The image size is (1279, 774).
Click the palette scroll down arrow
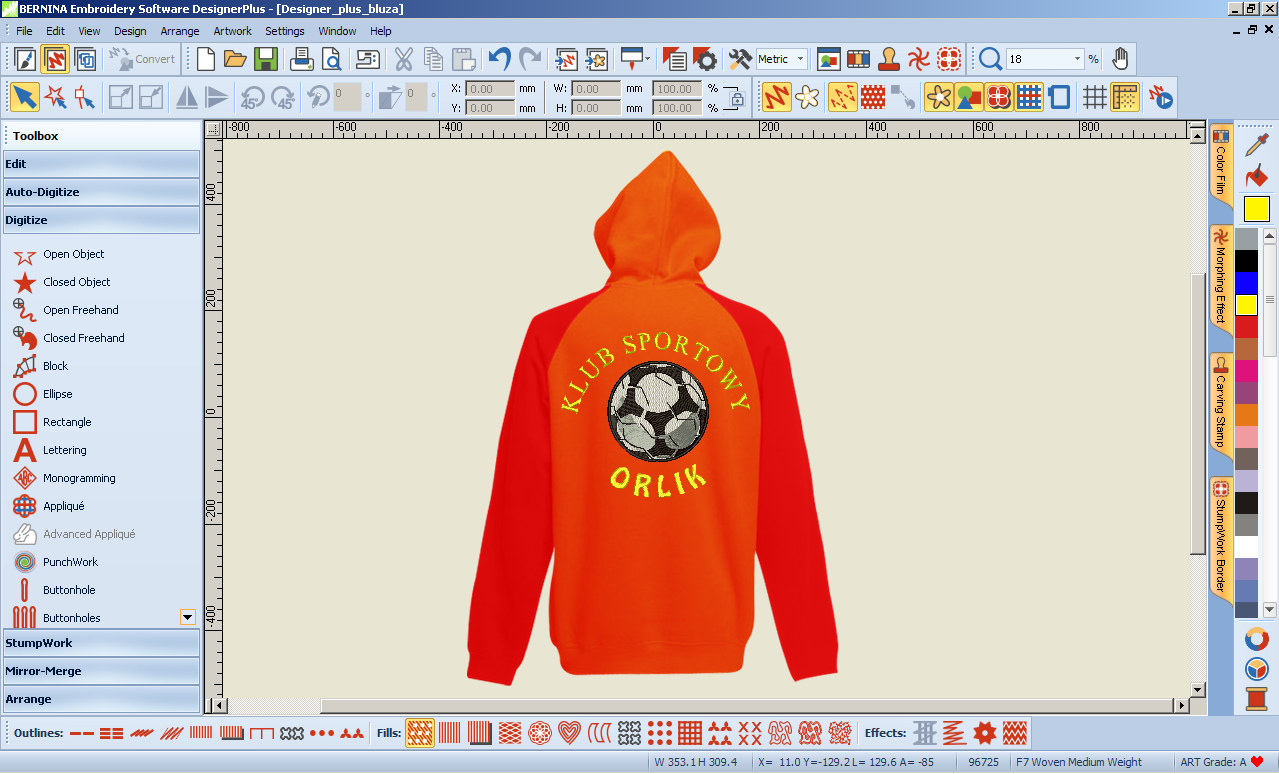point(1270,609)
